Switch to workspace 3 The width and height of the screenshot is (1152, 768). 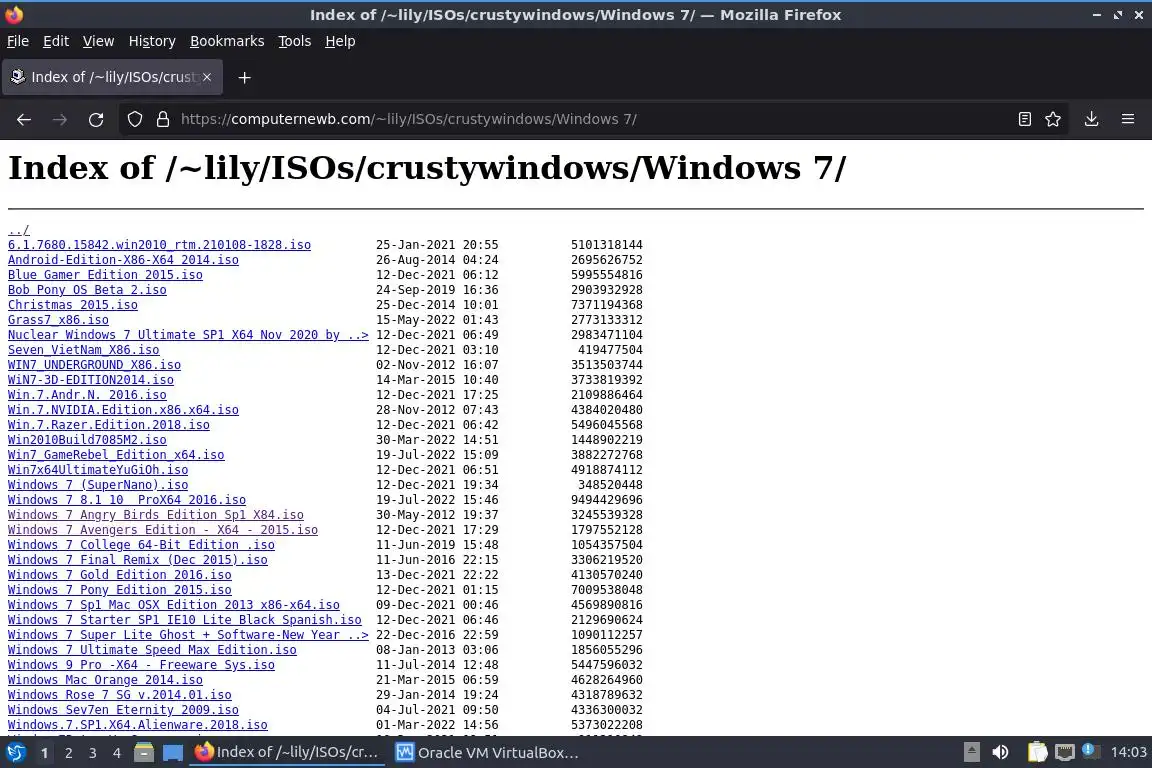click(93, 753)
